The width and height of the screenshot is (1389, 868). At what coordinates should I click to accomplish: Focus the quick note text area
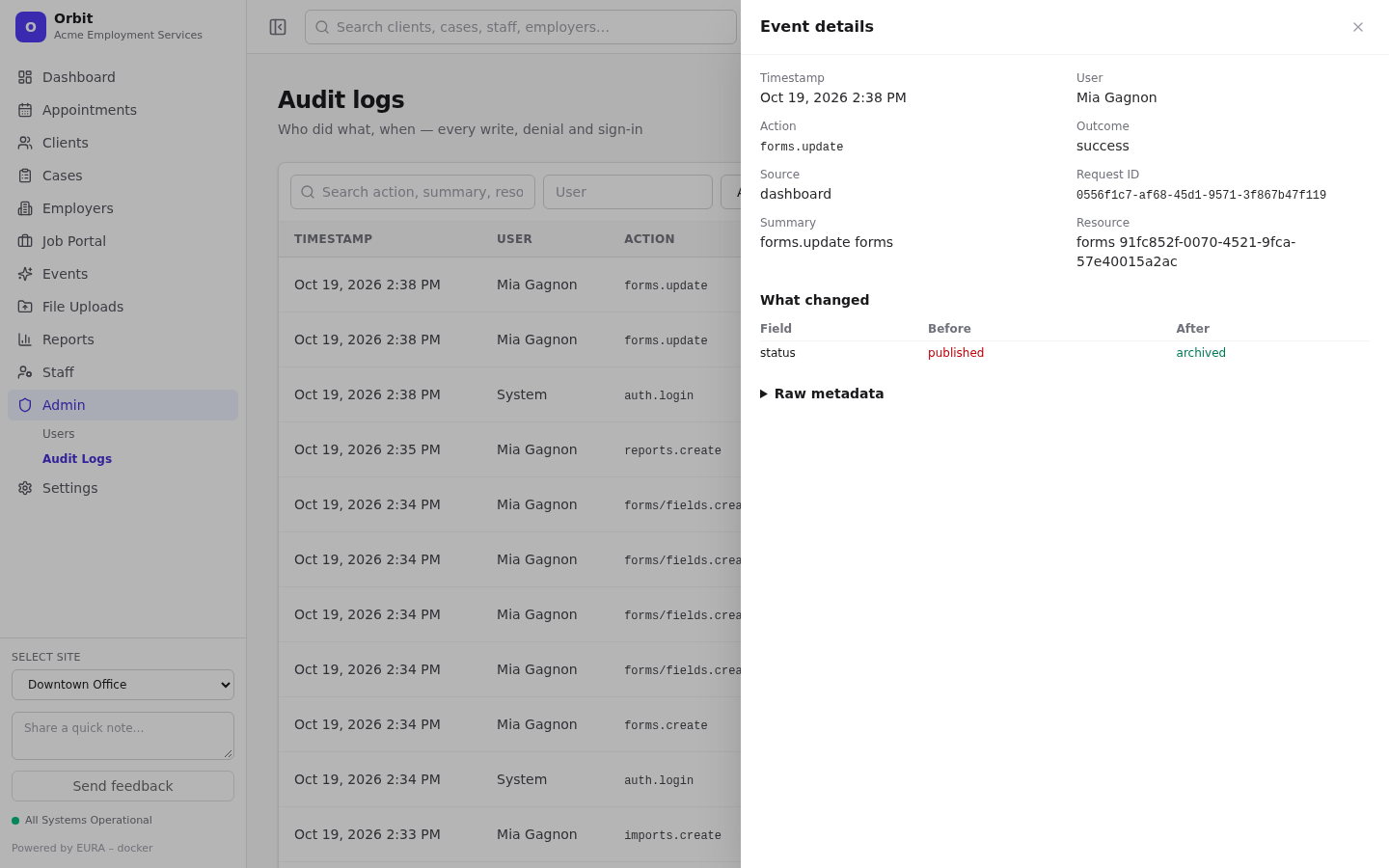pyautogui.click(x=123, y=736)
